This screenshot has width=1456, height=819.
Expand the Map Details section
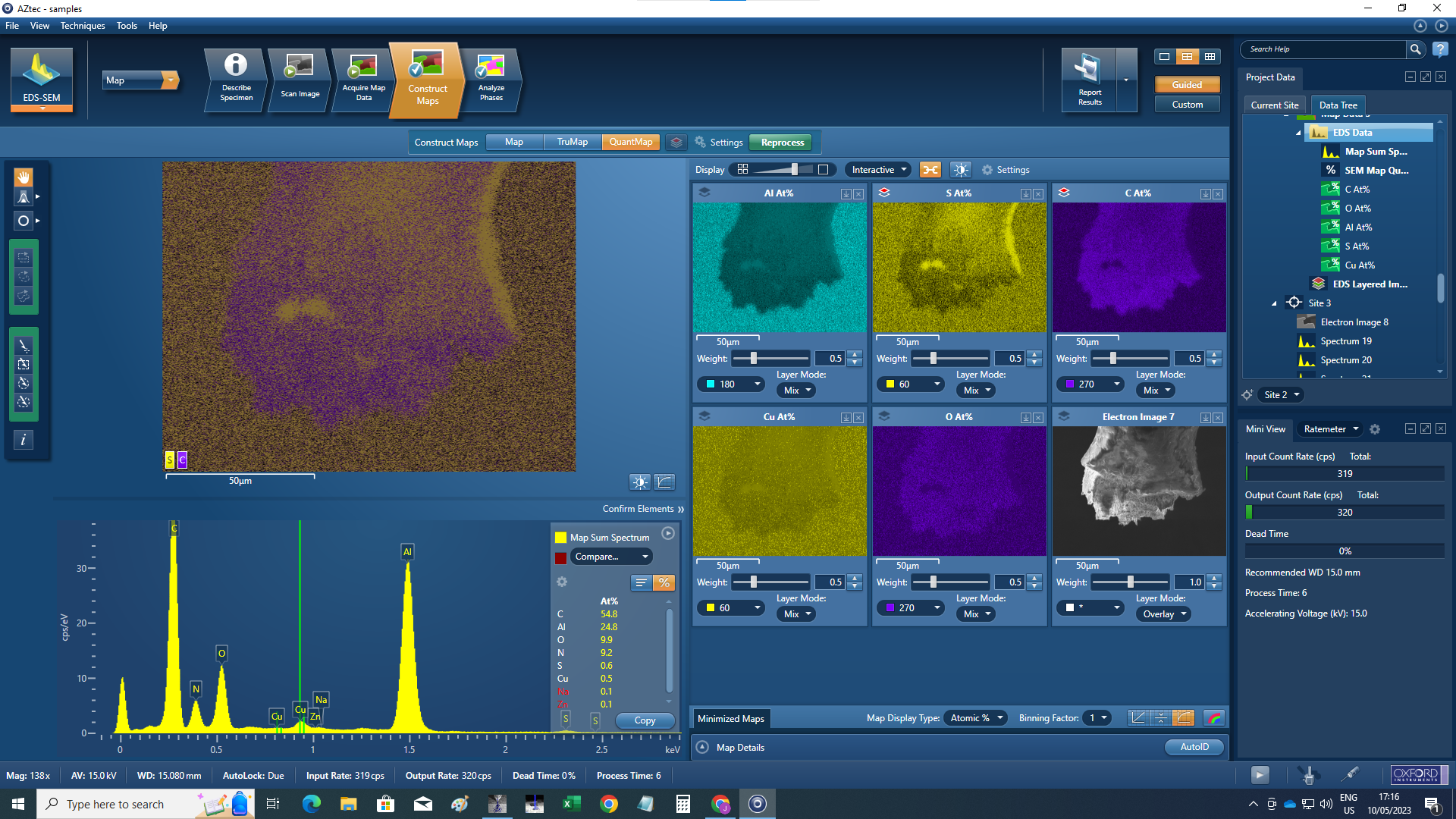[702, 748]
